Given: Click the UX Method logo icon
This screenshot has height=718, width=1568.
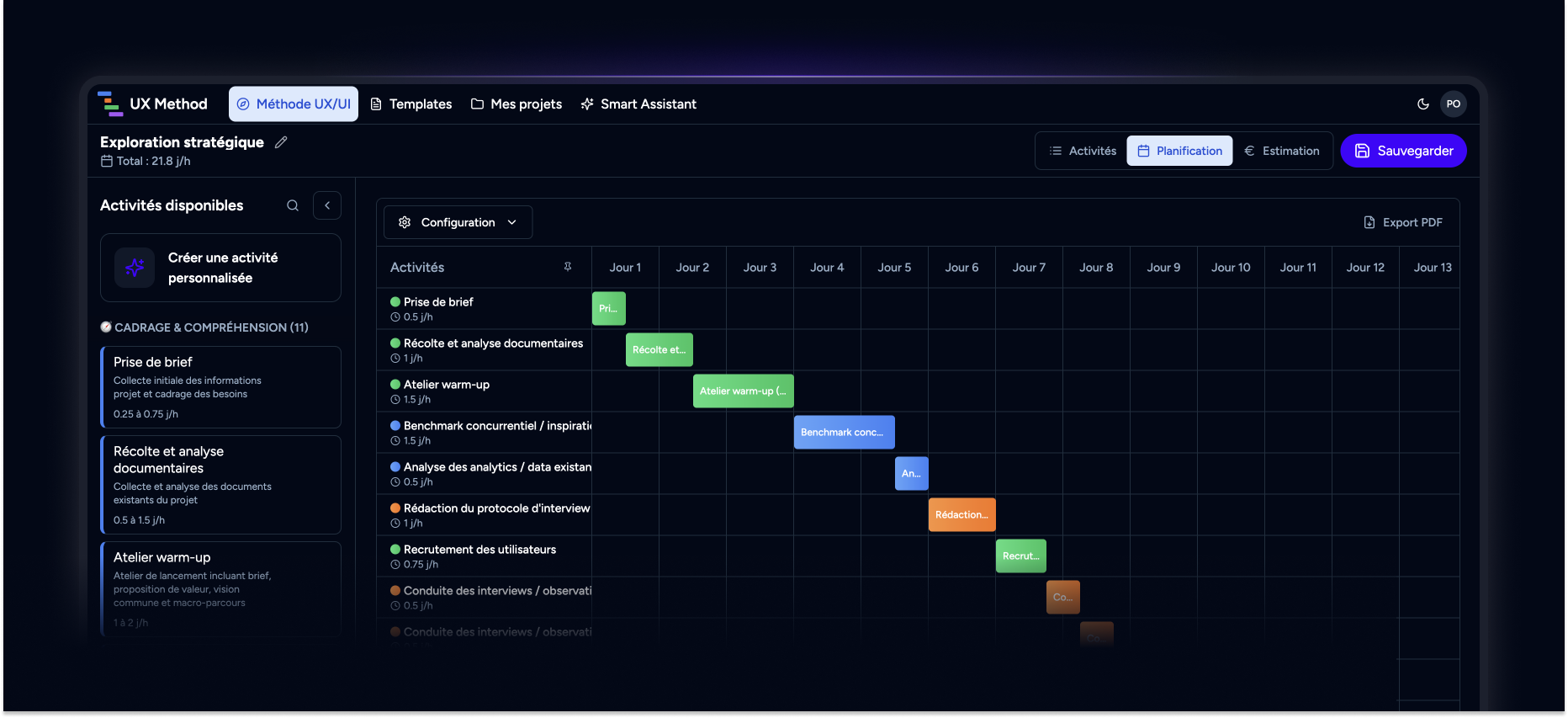Looking at the screenshot, I should pyautogui.click(x=110, y=104).
